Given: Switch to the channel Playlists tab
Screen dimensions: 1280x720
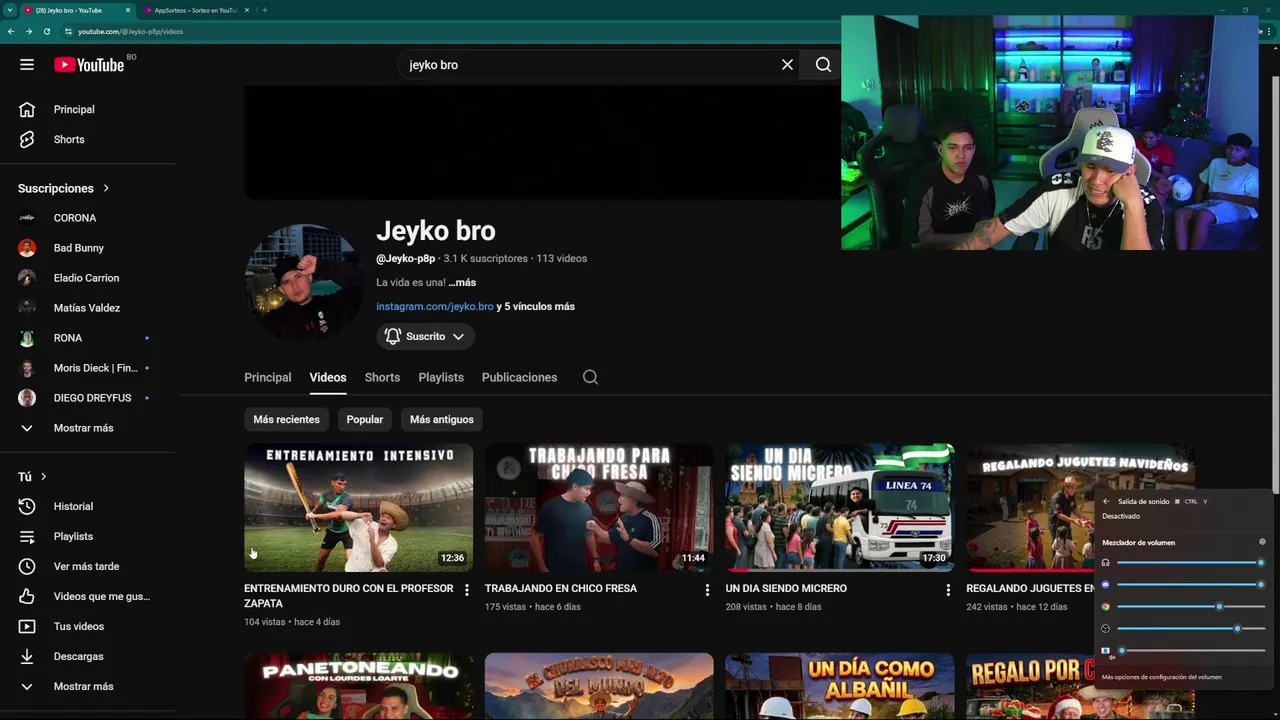Looking at the screenshot, I should point(441,377).
